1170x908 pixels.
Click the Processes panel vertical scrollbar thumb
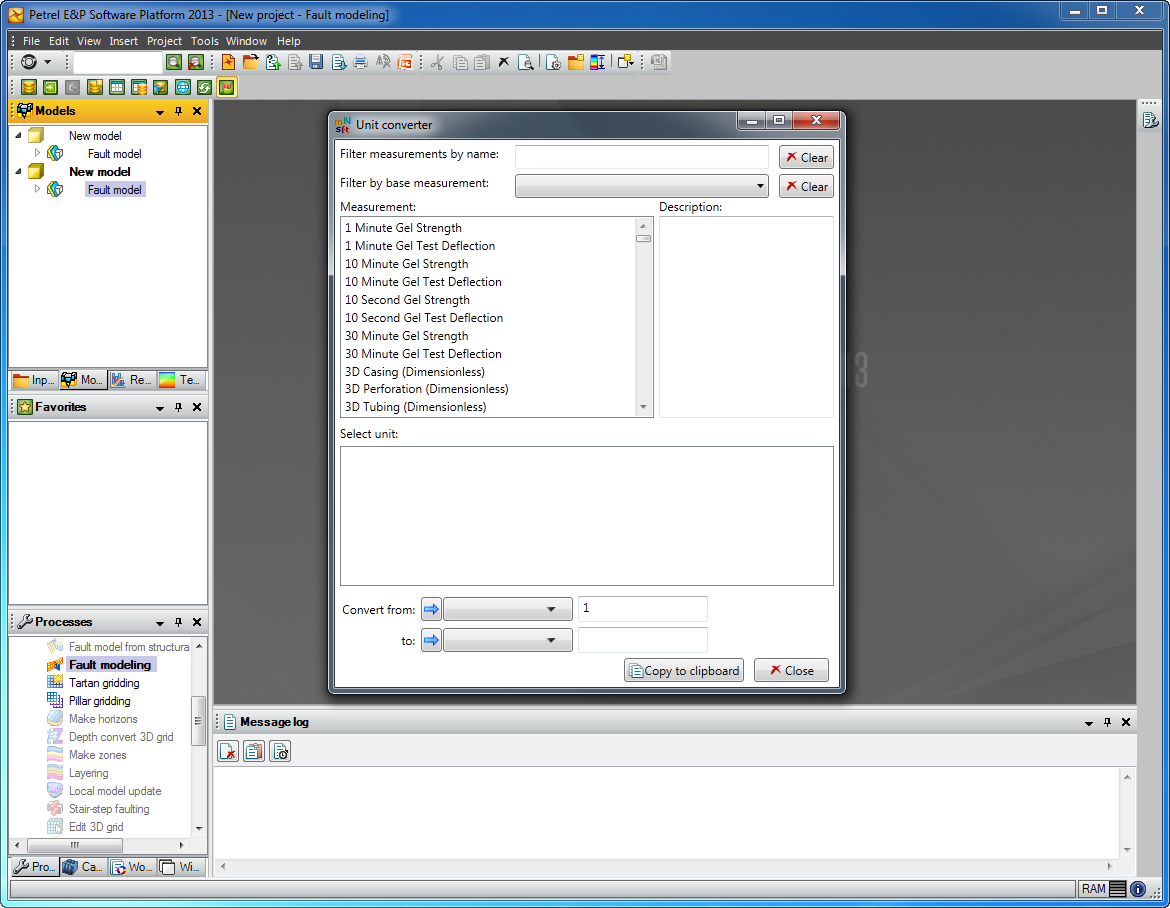click(198, 721)
